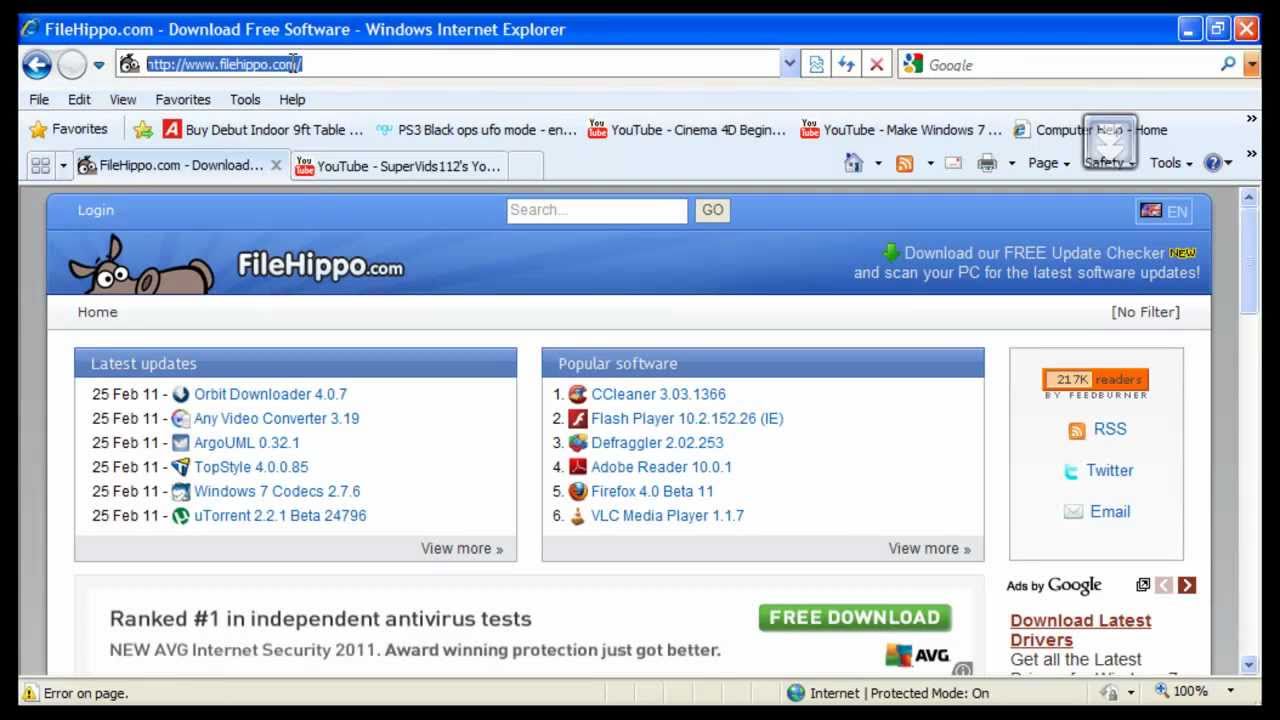
Task: Open the View menu
Action: coord(123,99)
